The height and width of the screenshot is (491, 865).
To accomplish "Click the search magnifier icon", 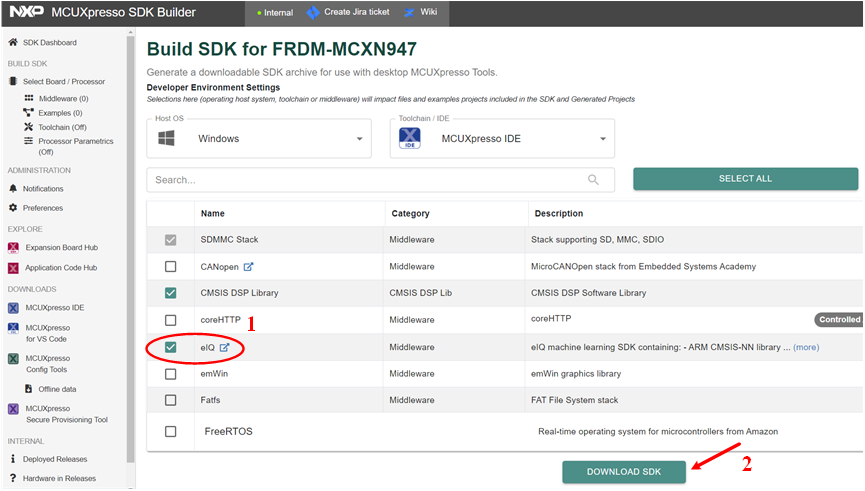I will pyautogui.click(x=593, y=179).
